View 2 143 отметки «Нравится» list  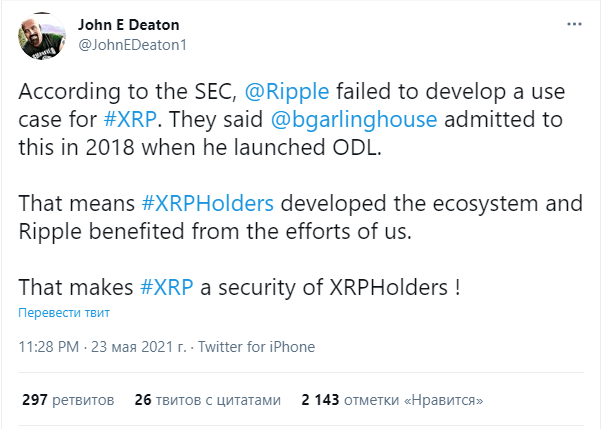pos(392,400)
